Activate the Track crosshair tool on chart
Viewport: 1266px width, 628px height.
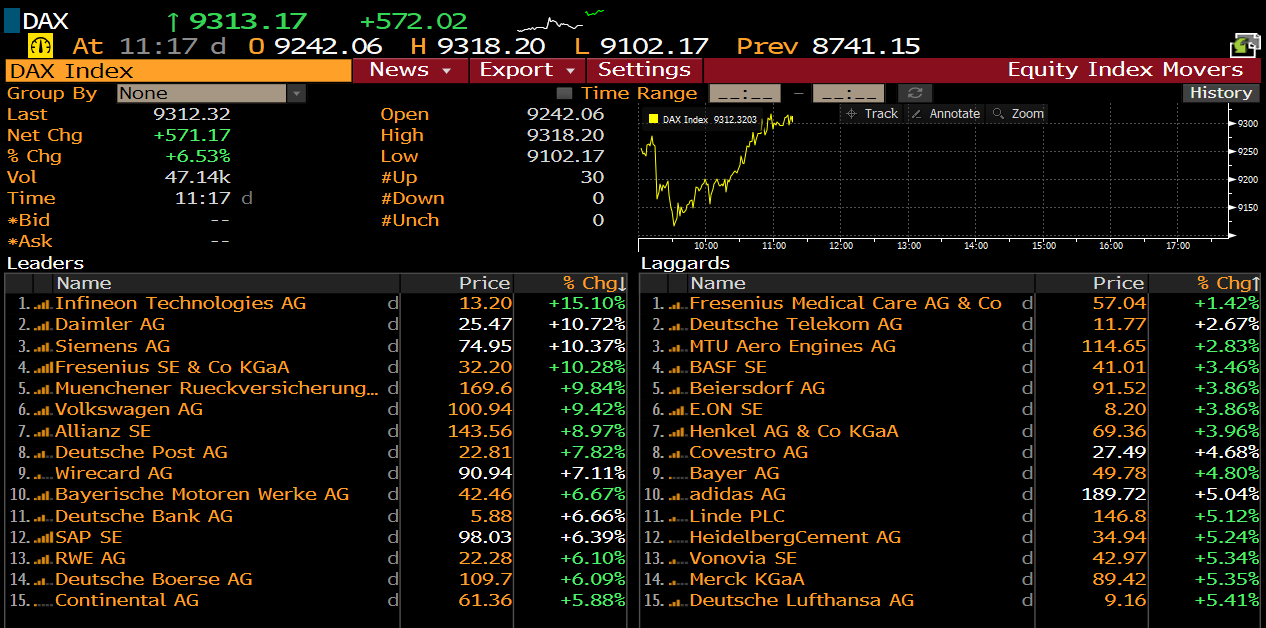click(871, 114)
